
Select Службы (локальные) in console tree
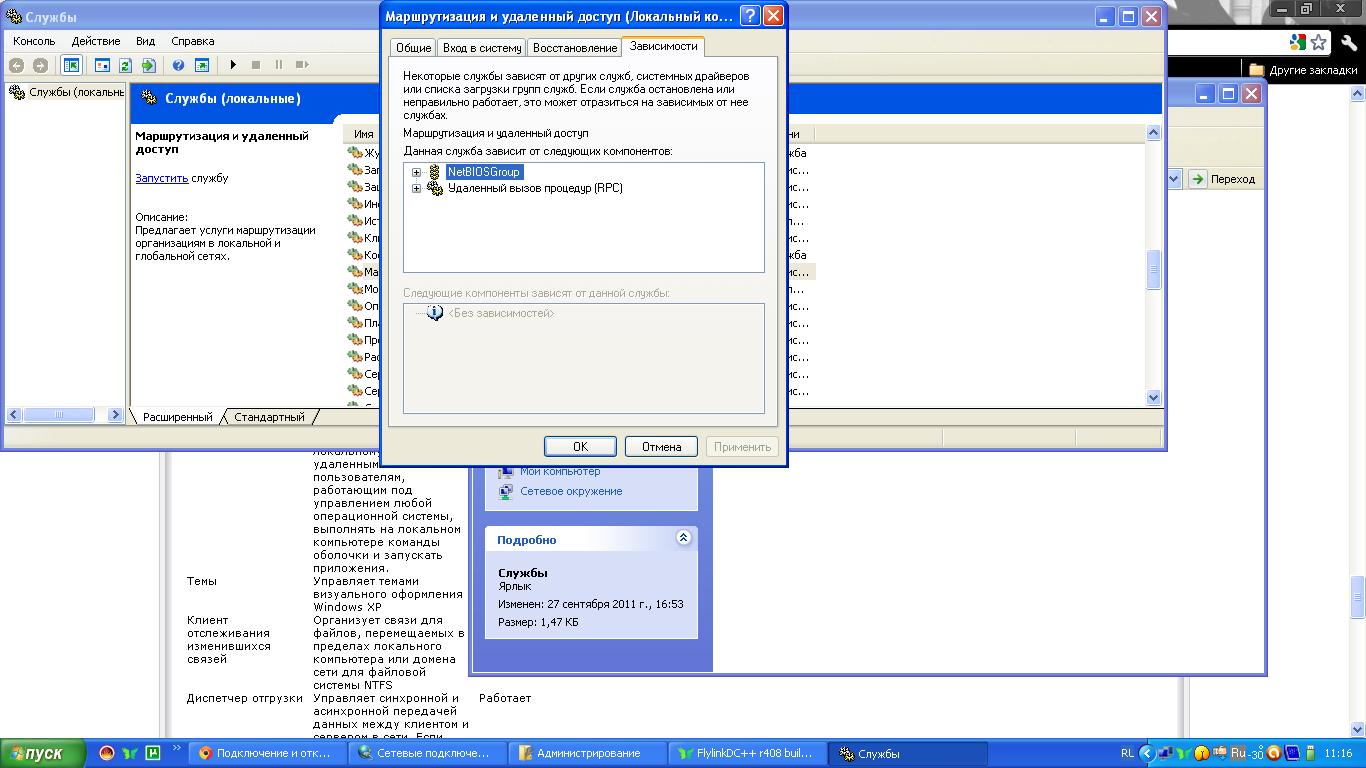tap(76, 92)
